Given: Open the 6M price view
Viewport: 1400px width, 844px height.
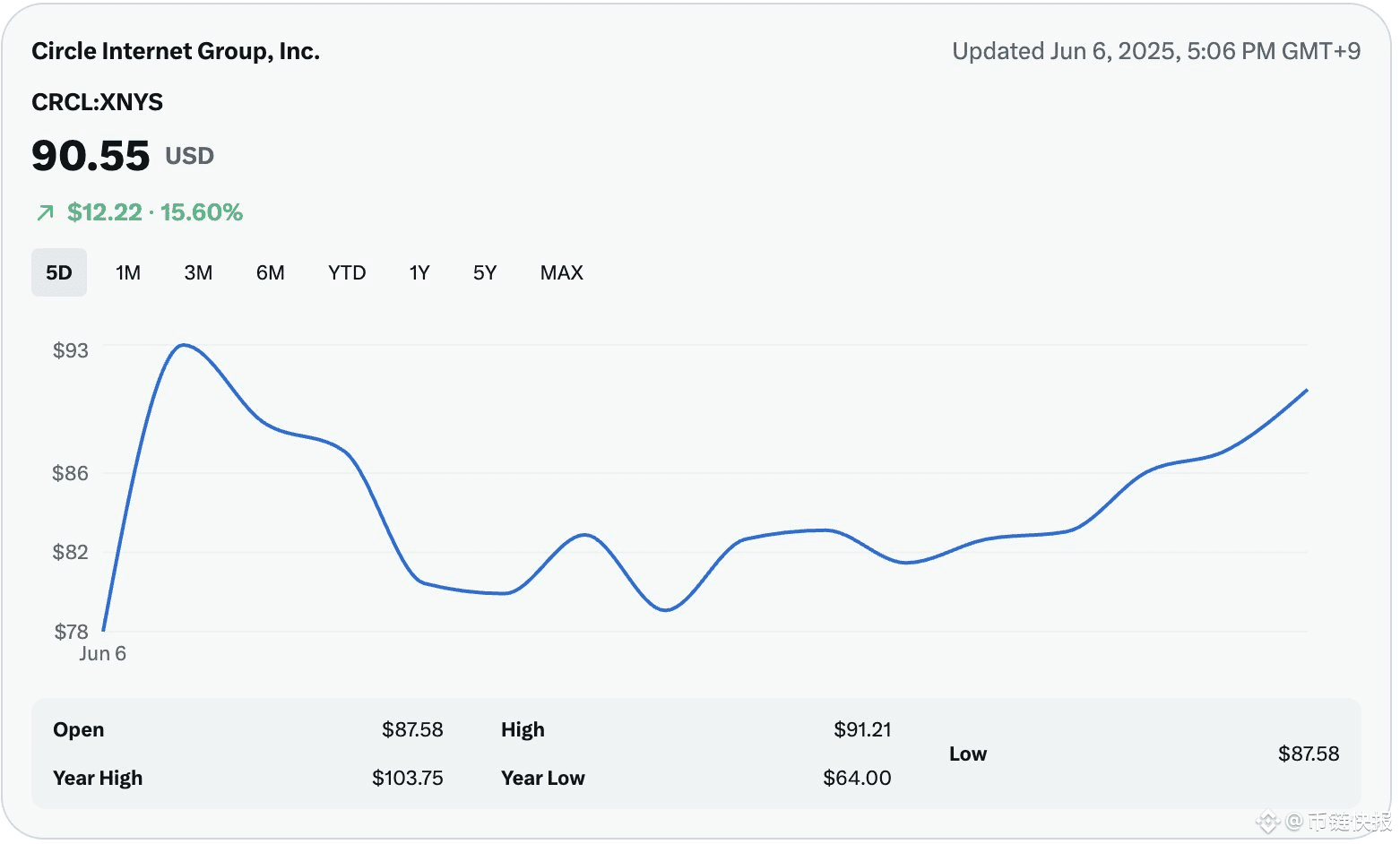Looking at the screenshot, I should [270, 272].
